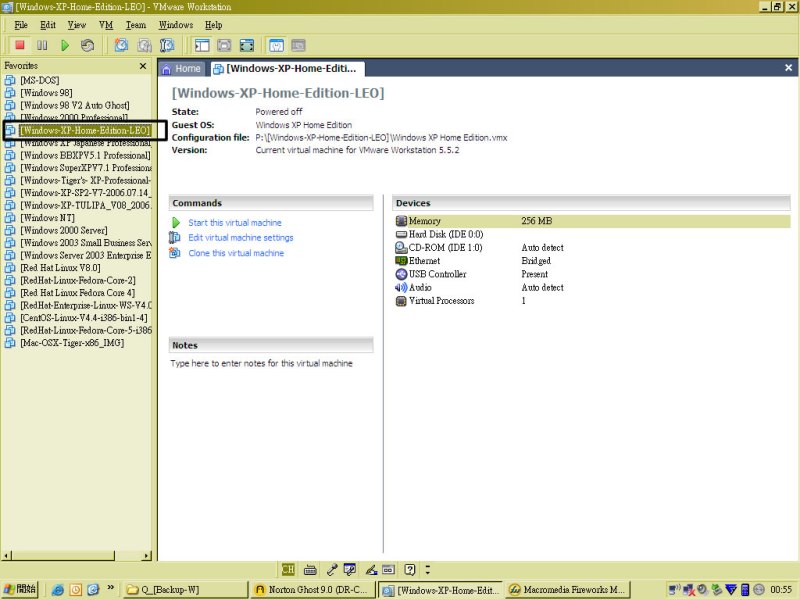Select the USB Controller device
This screenshot has width=800, height=600.
point(592,274)
